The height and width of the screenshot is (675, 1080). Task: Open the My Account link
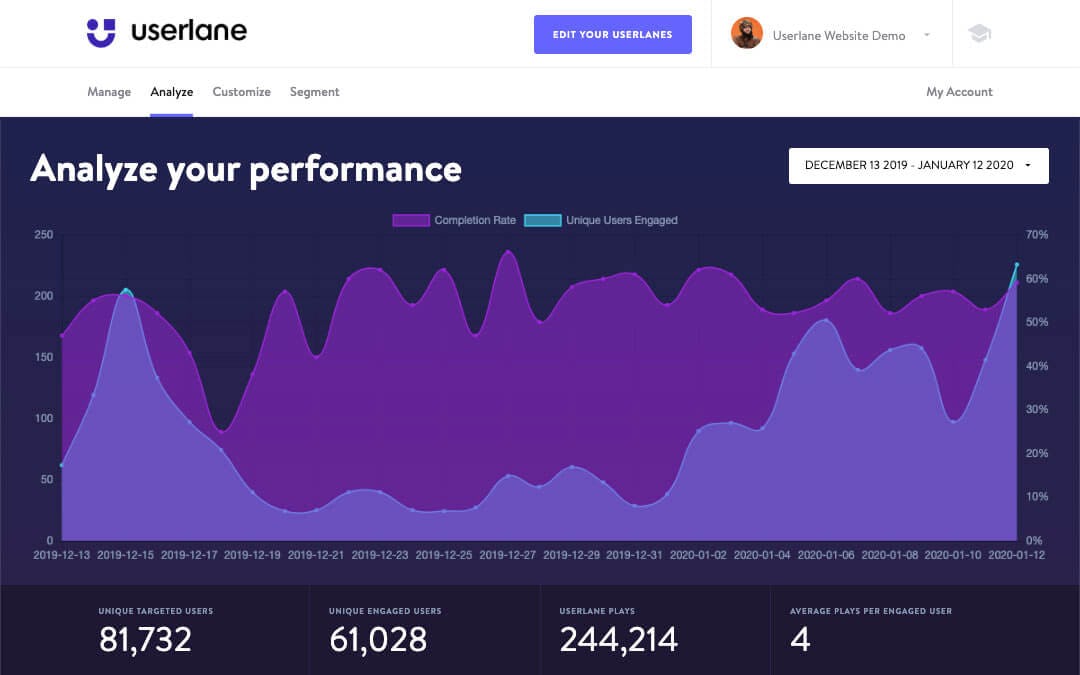pyautogui.click(x=959, y=91)
